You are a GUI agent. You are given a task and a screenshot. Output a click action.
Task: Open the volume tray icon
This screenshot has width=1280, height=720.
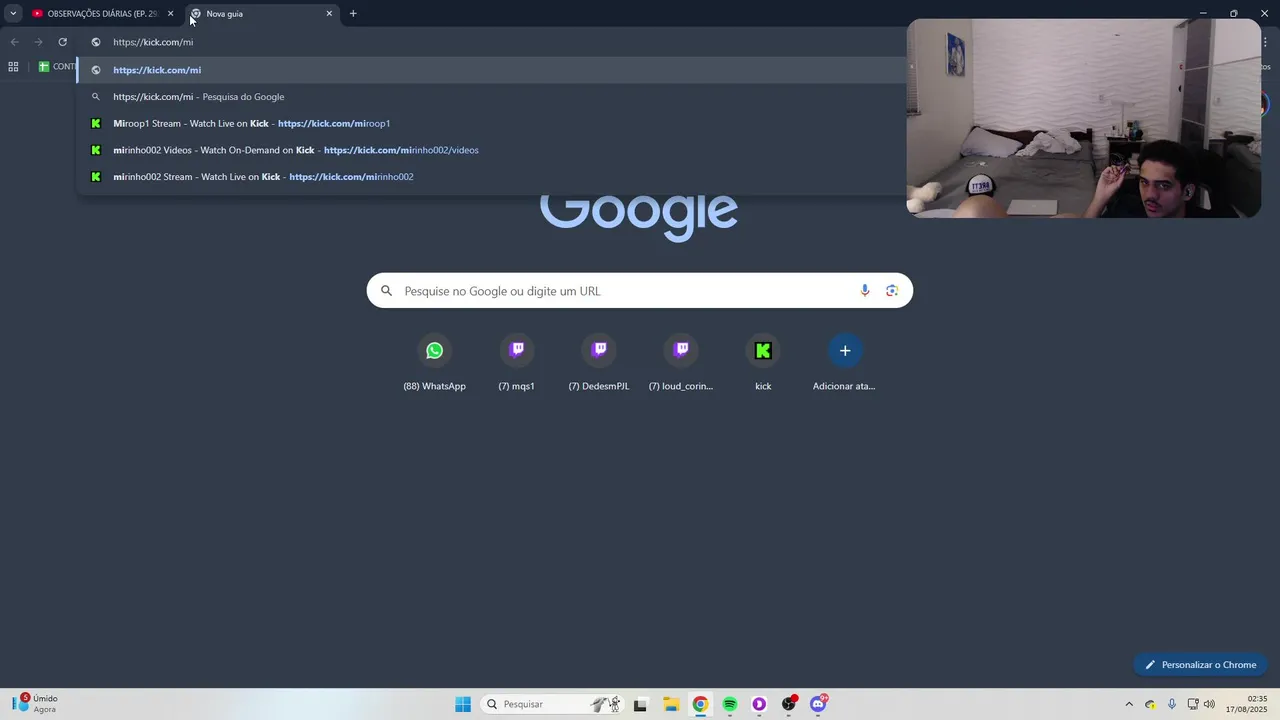click(x=1210, y=704)
